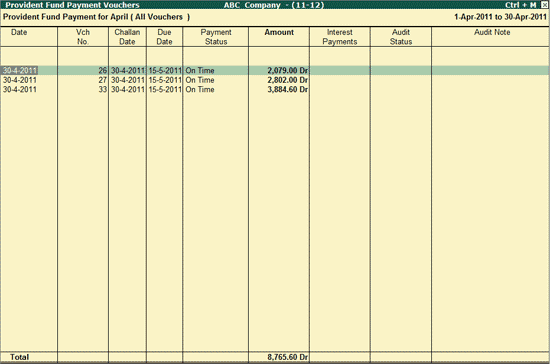The width and height of the screenshot is (550, 364).
Task: Select voucher number 26 row
Action: (275, 70)
